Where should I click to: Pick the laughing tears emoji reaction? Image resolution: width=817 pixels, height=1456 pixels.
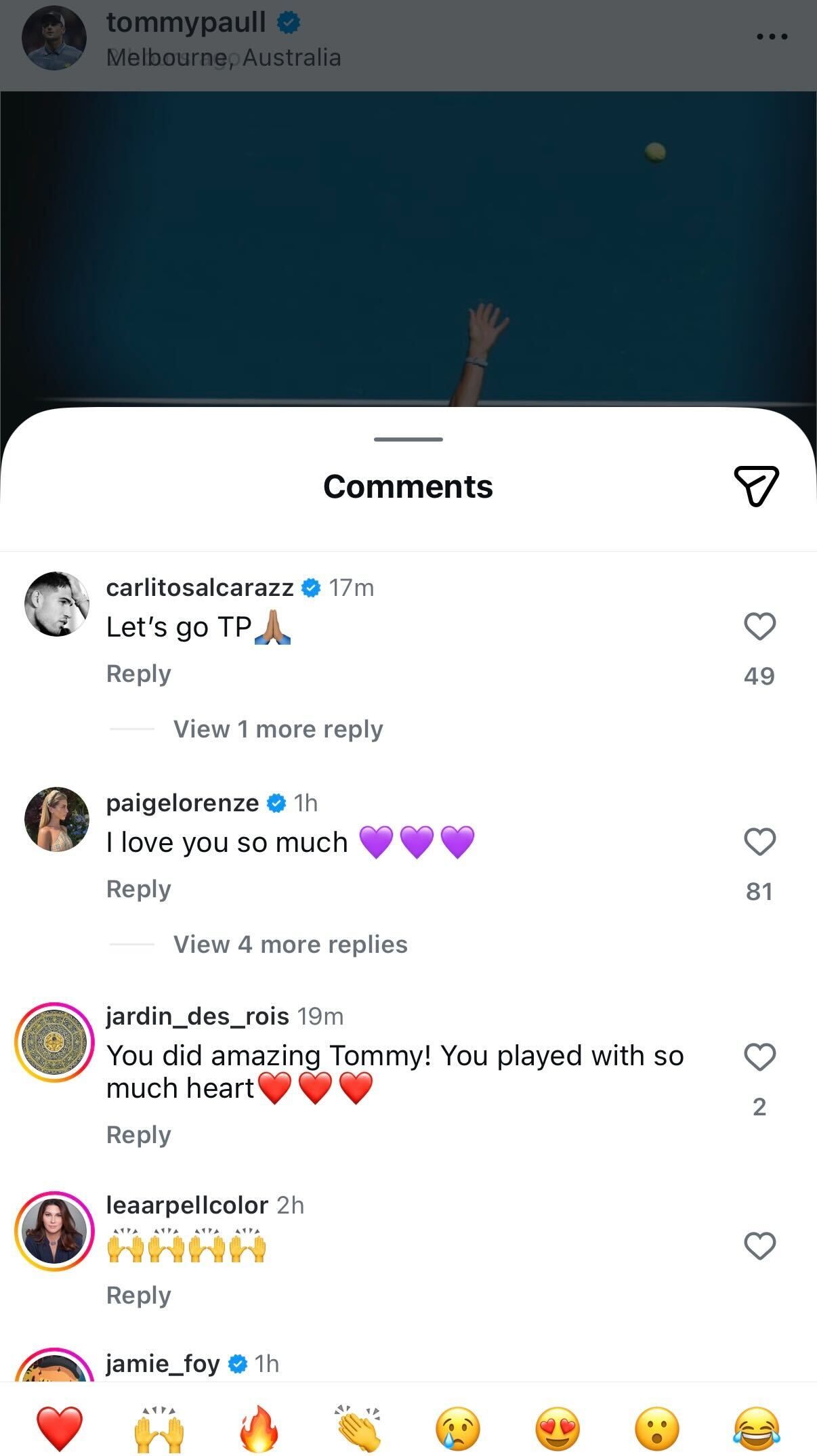click(757, 1428)
